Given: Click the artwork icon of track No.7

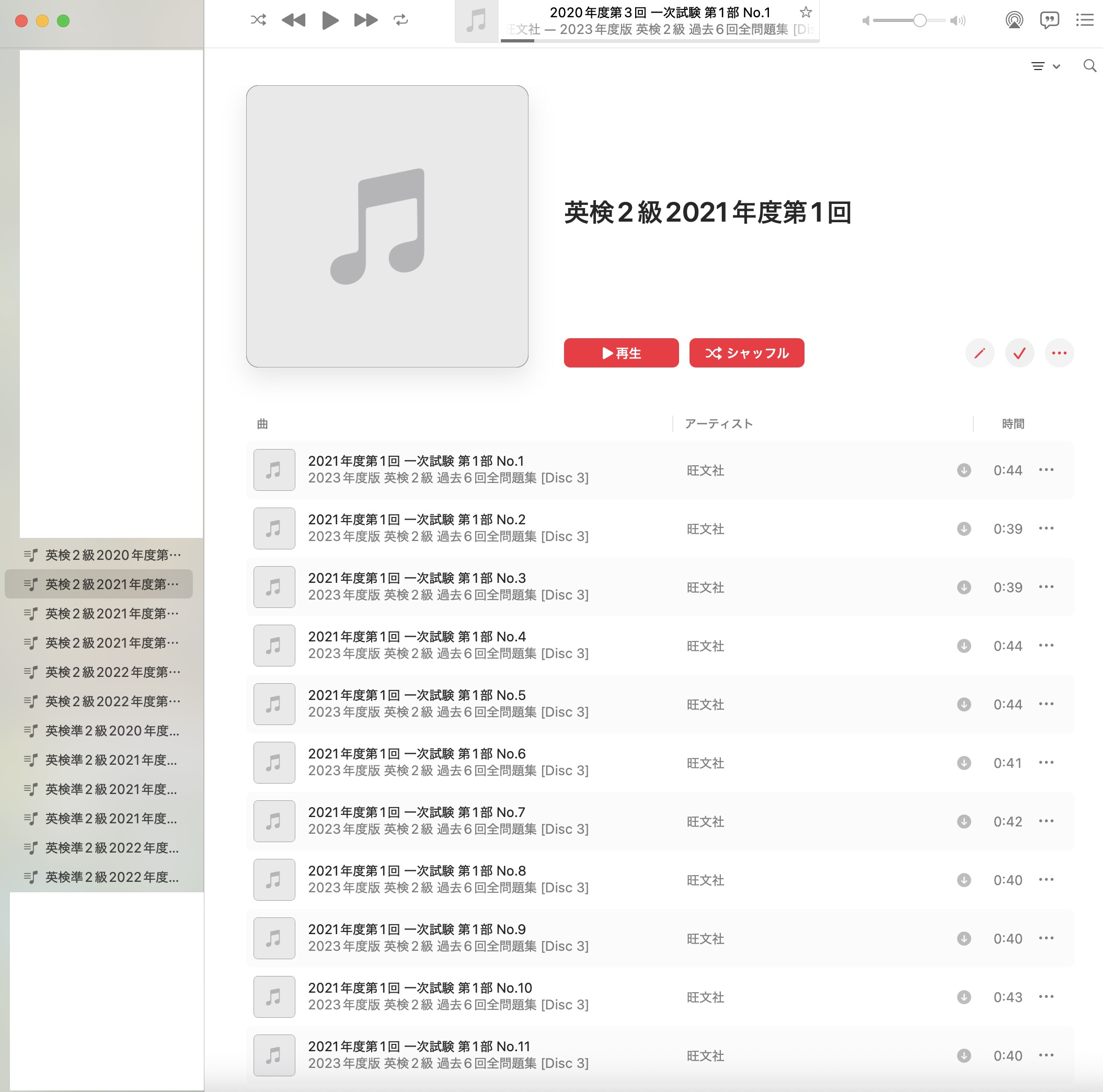Looking at the screenshot, I should [x=274, y=821].
